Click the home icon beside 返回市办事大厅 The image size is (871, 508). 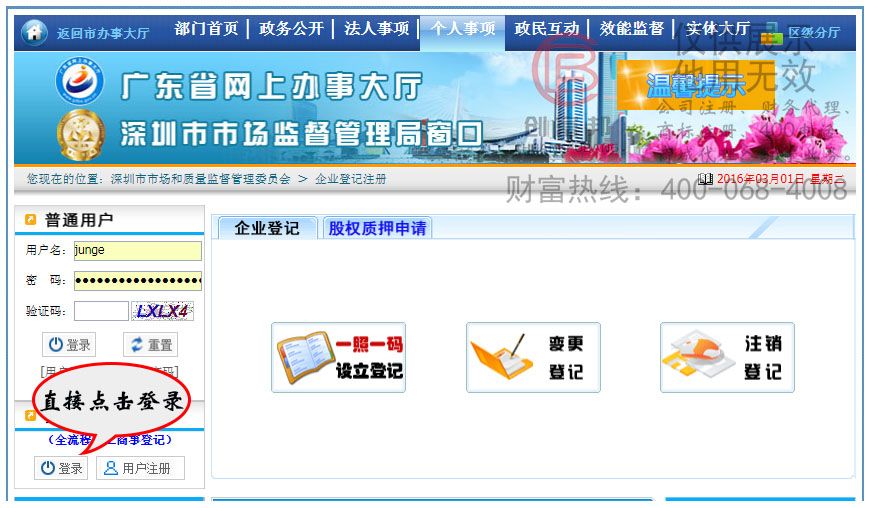(34, 32)
